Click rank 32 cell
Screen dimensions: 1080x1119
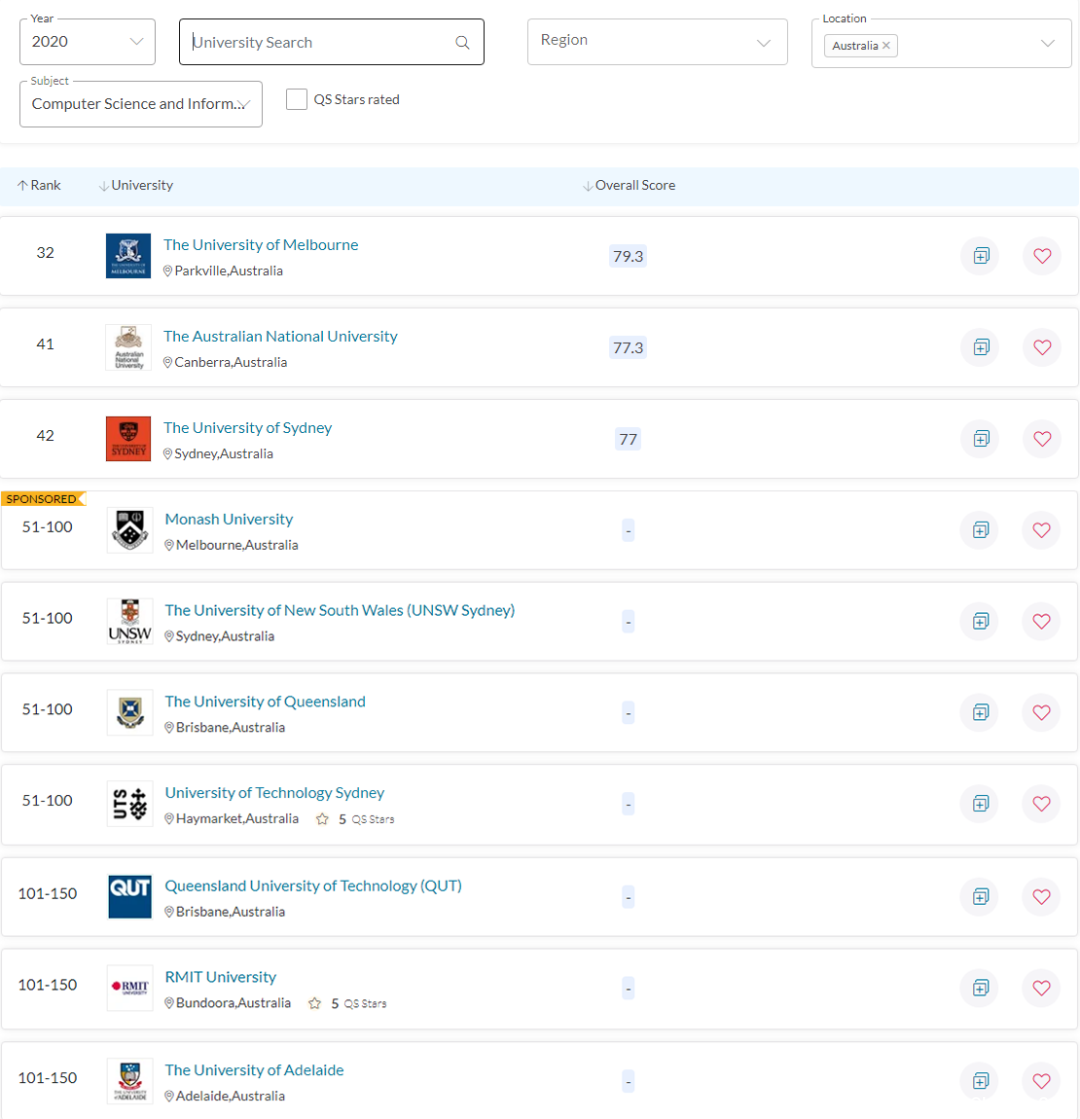coord(45,253)
